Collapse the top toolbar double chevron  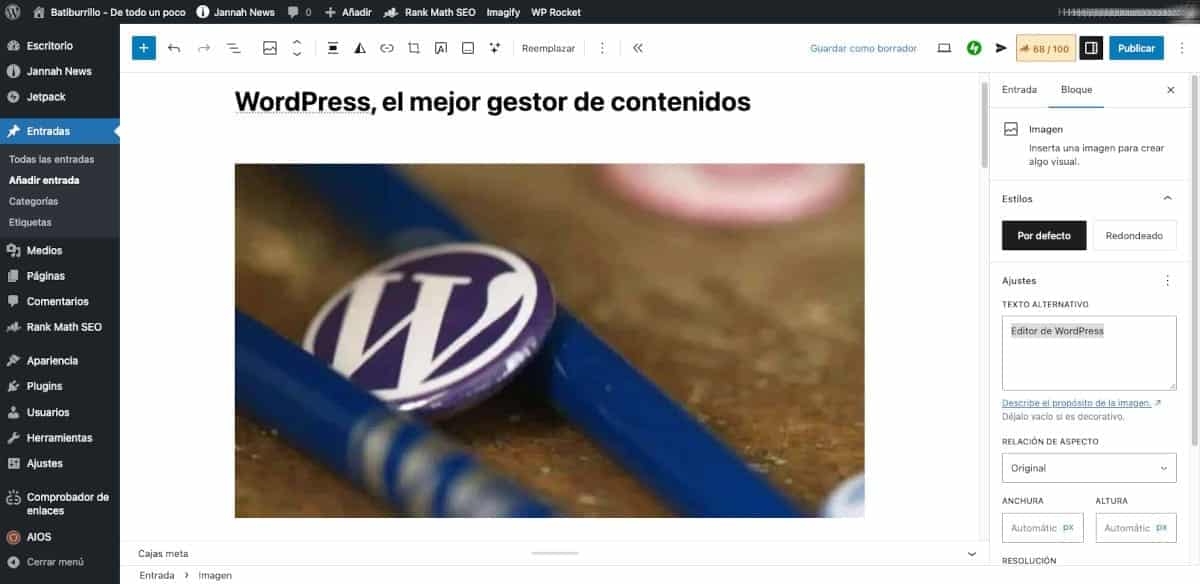(x=638, y=48)
